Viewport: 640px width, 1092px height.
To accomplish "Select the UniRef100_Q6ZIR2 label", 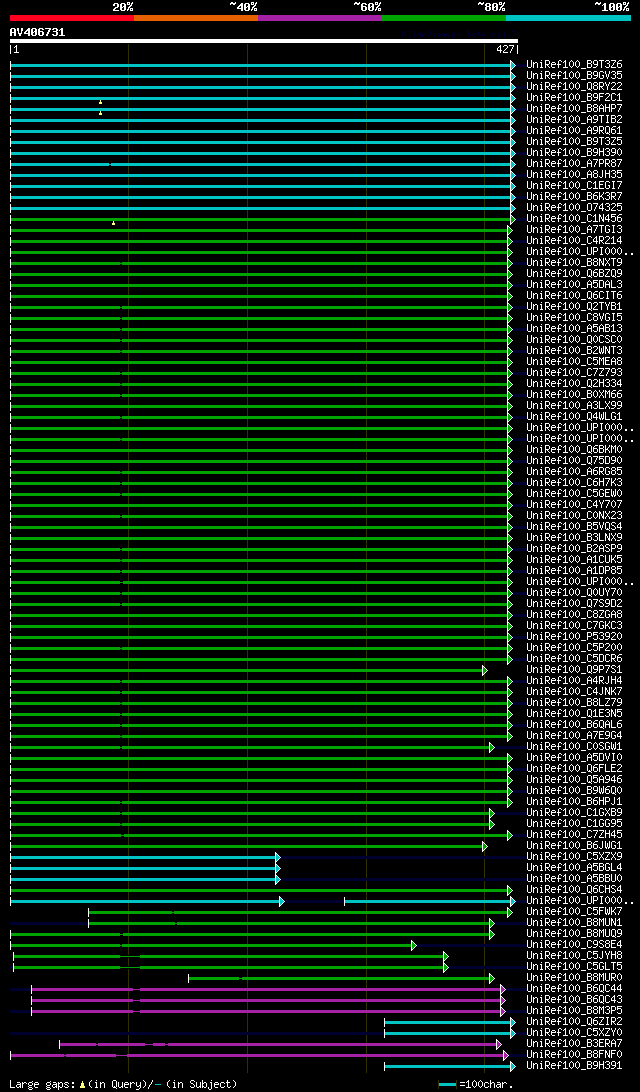I will (x=575, y=1022).
